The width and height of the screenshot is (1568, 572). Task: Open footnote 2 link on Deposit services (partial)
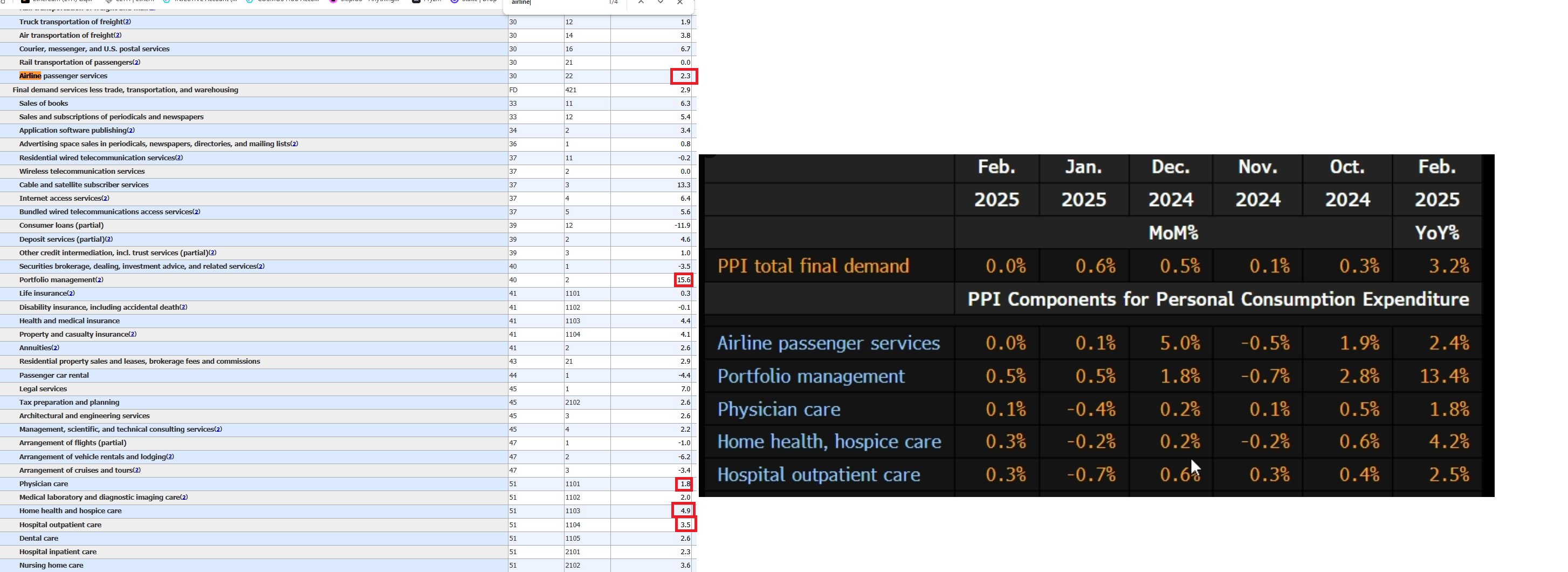pyautogui.click(x=109, y=240)
